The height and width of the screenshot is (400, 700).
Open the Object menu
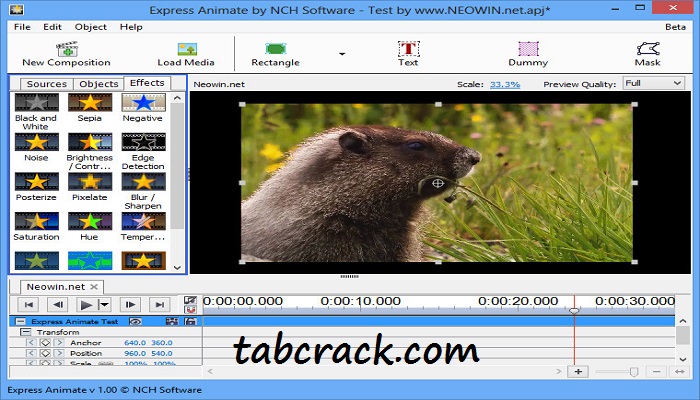click(x=91, y=27)
